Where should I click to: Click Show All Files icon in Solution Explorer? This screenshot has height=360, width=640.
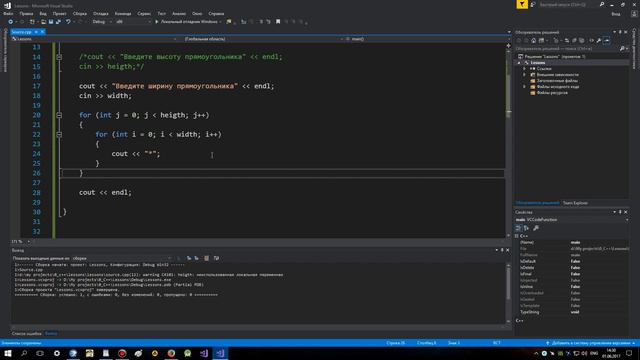coord(582,40)
